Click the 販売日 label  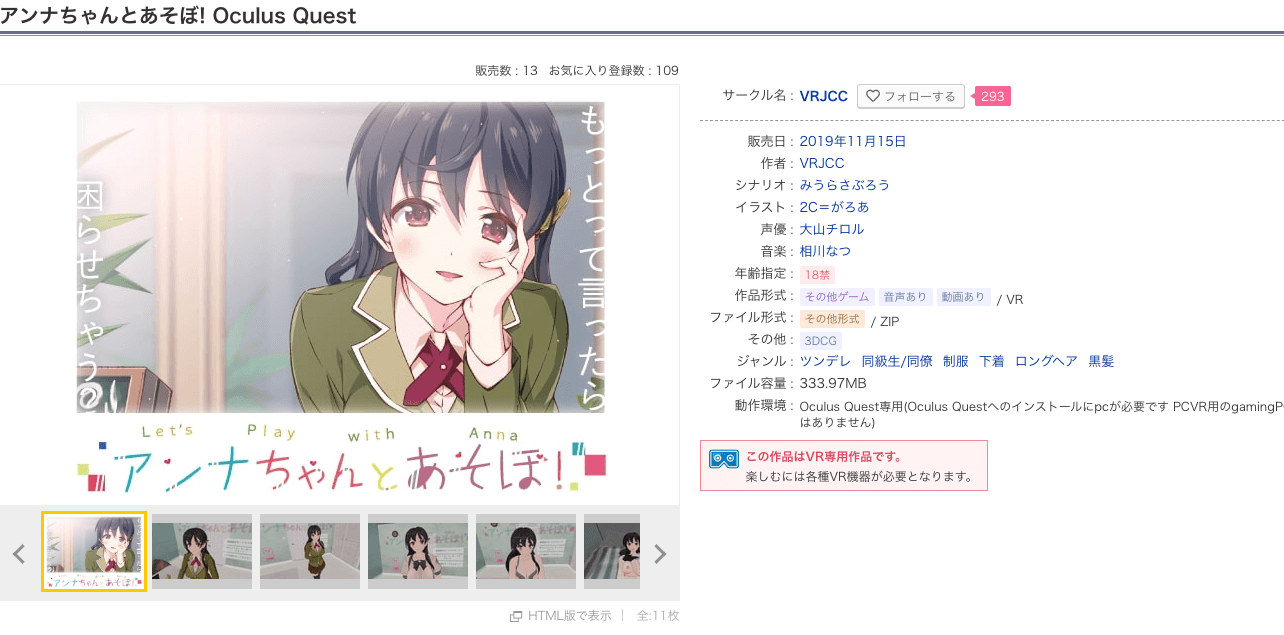click(x=770, y=142)
